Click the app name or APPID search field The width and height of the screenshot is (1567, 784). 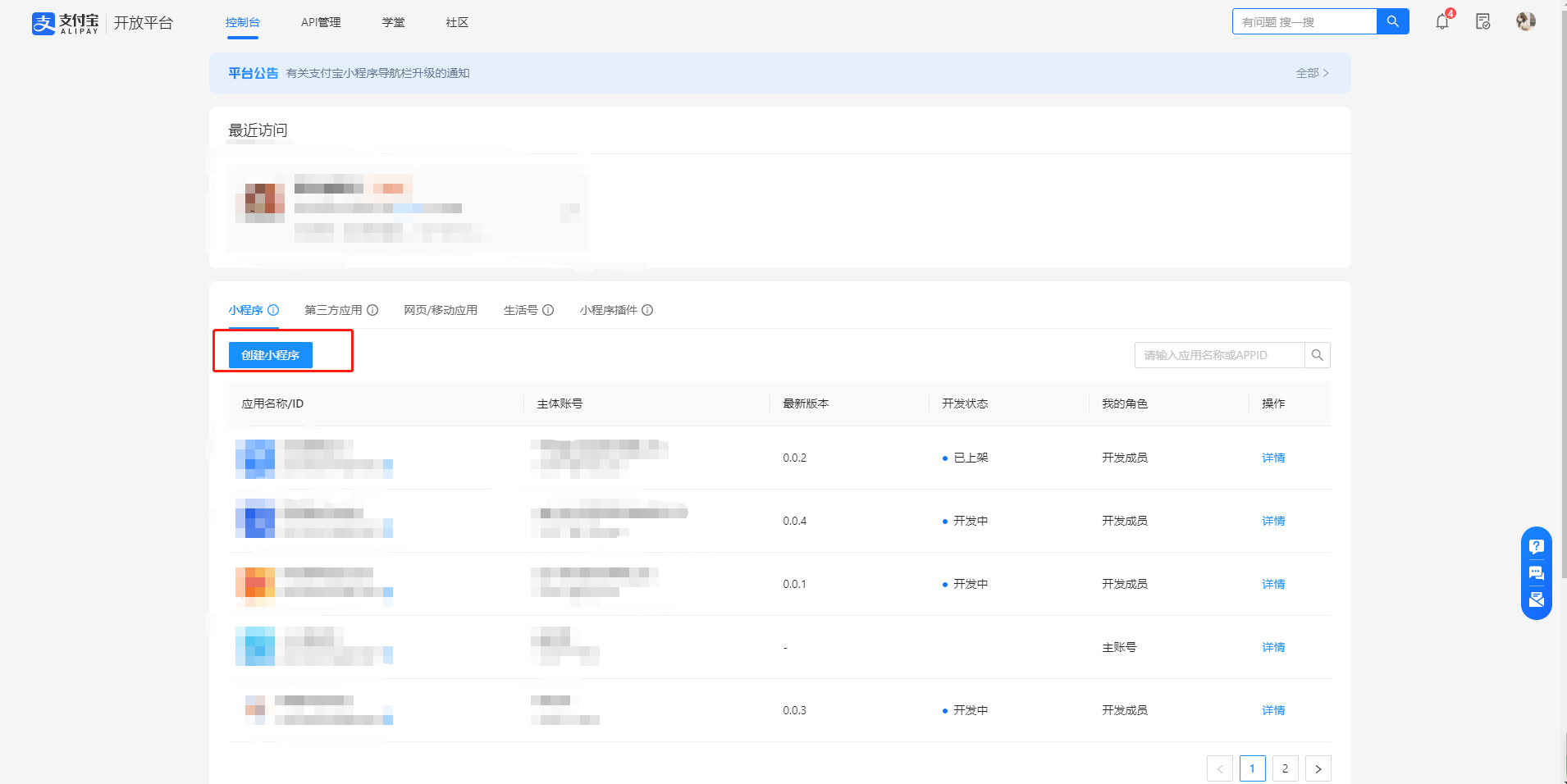pyautogui.click(x=1218, y=355)
